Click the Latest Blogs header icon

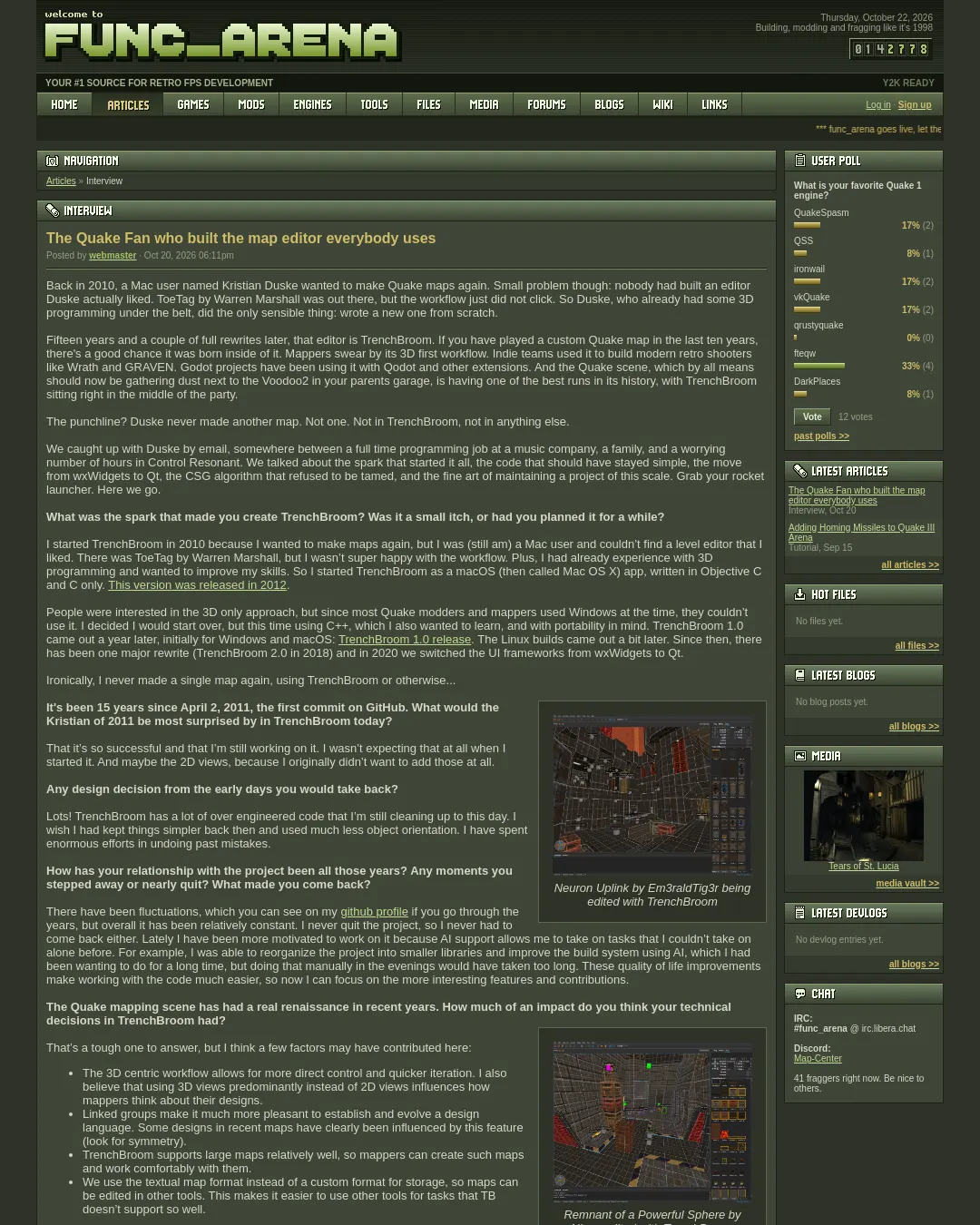click(x=800, y=675)
